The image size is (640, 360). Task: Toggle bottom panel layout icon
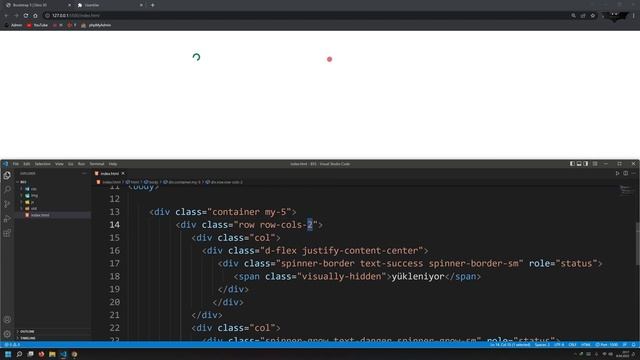tap(579, 164)
